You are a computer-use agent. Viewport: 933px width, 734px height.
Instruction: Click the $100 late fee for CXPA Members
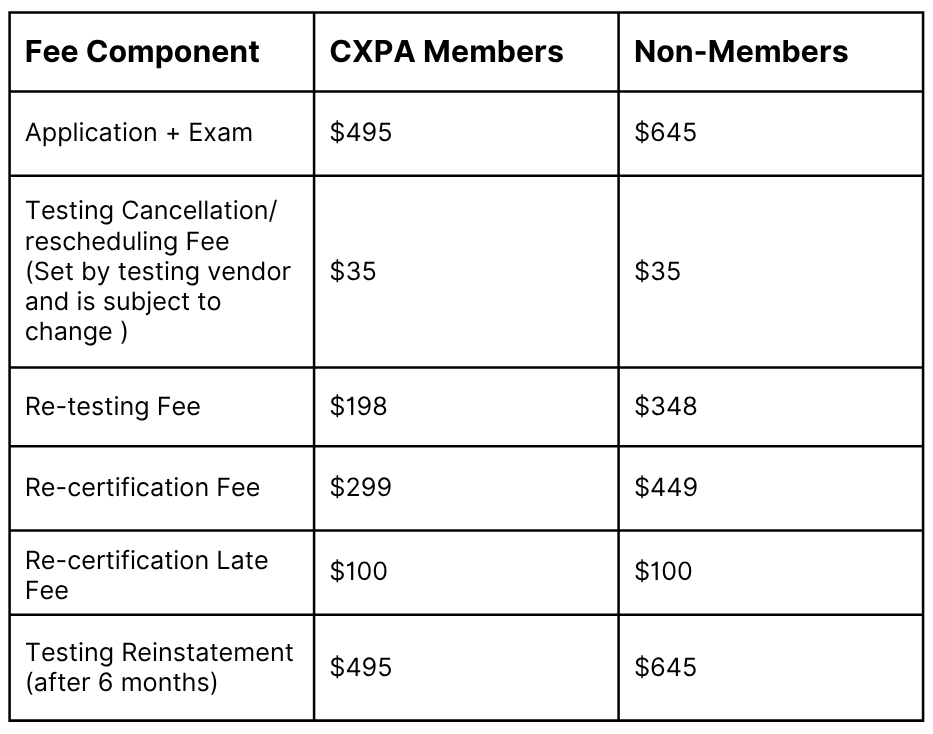point(358,571)
